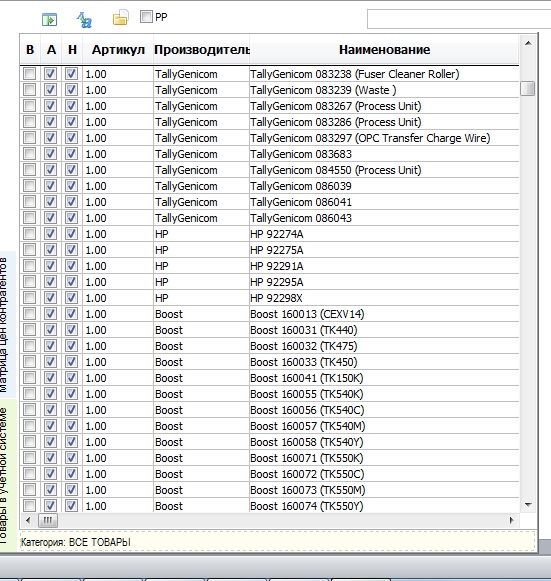Viewport: 551px width, 581px height.
Task: Uncheck H box for TallyGenicom 083267 row
Action: pyautogui.click(x=71, y=105)
